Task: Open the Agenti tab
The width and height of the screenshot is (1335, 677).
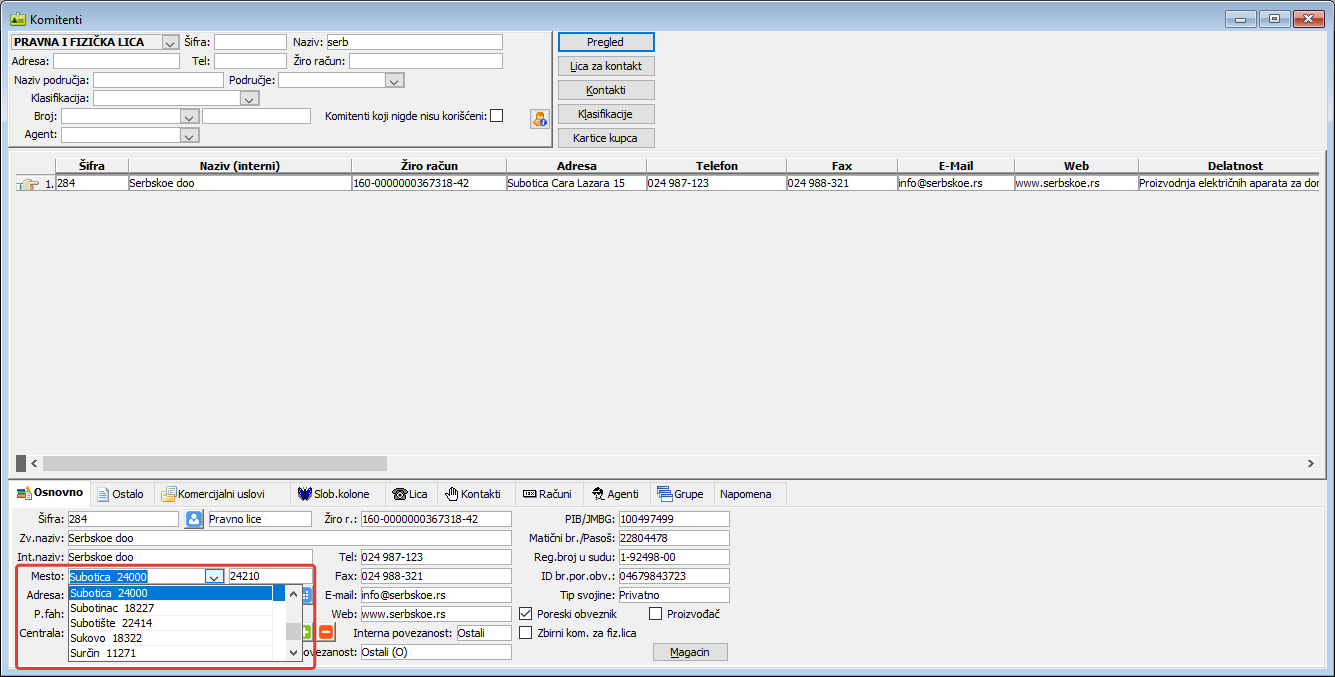Action: click(x=615, y=494)
